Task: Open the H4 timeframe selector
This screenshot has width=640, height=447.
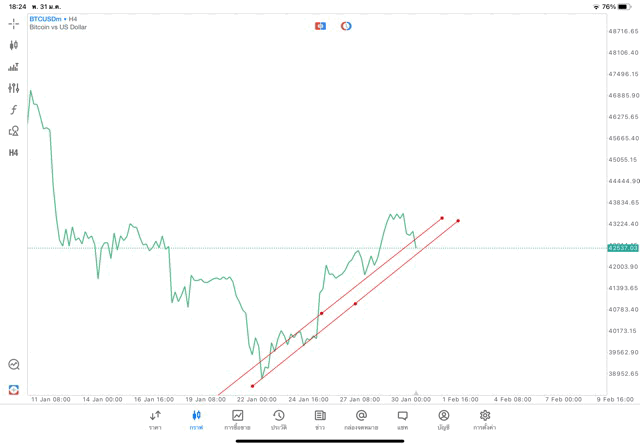Action: point(13,153)
